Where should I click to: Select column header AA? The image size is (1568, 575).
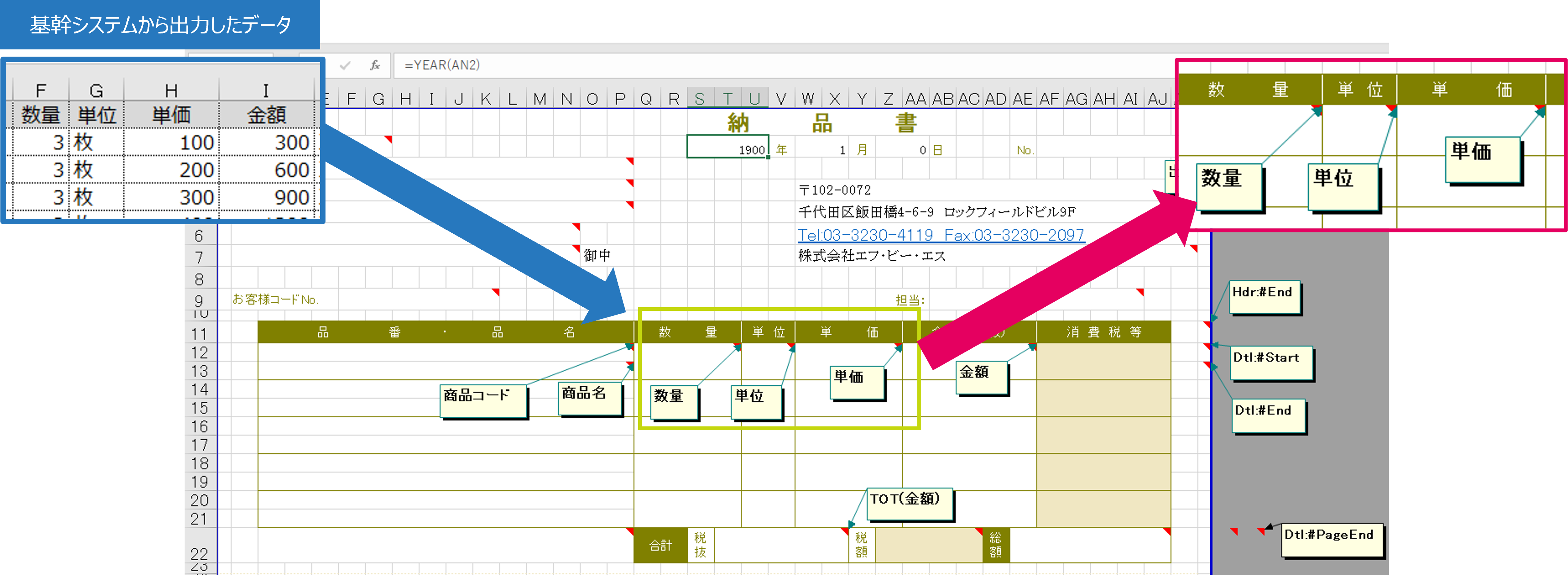click(915, 98)
